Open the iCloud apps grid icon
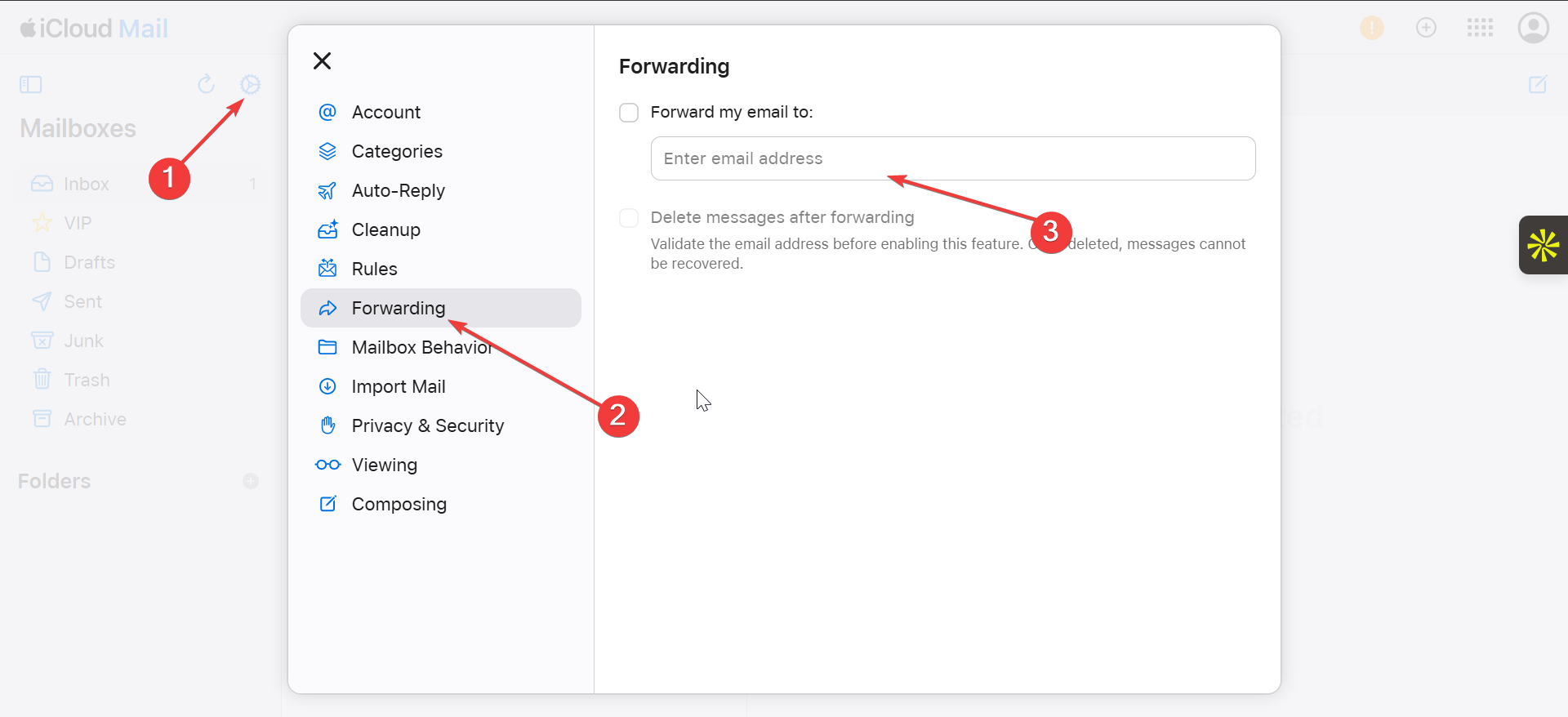 point(1480,28)
